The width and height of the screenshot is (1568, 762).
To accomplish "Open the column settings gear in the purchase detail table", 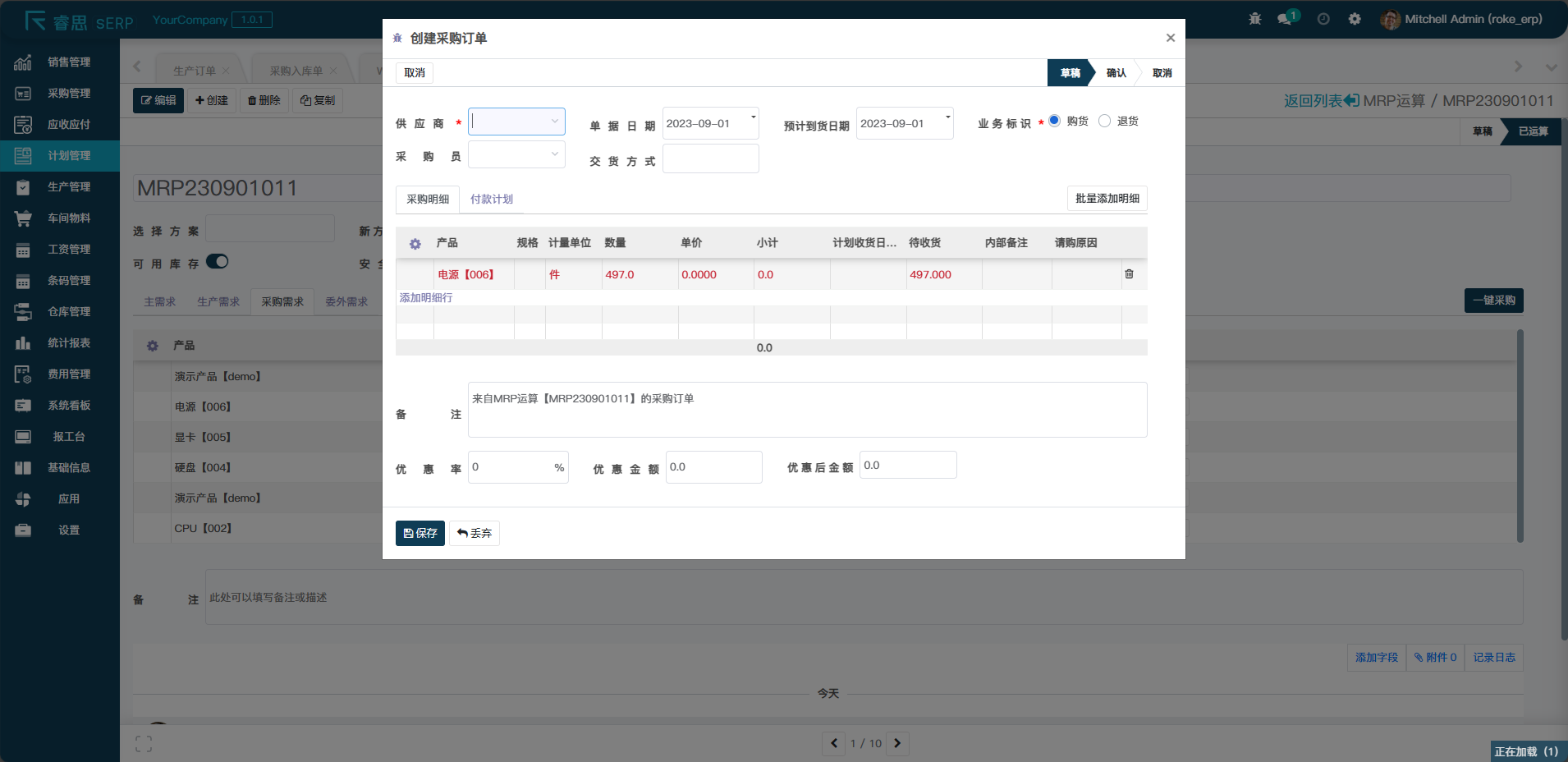I will coord(415,244).
